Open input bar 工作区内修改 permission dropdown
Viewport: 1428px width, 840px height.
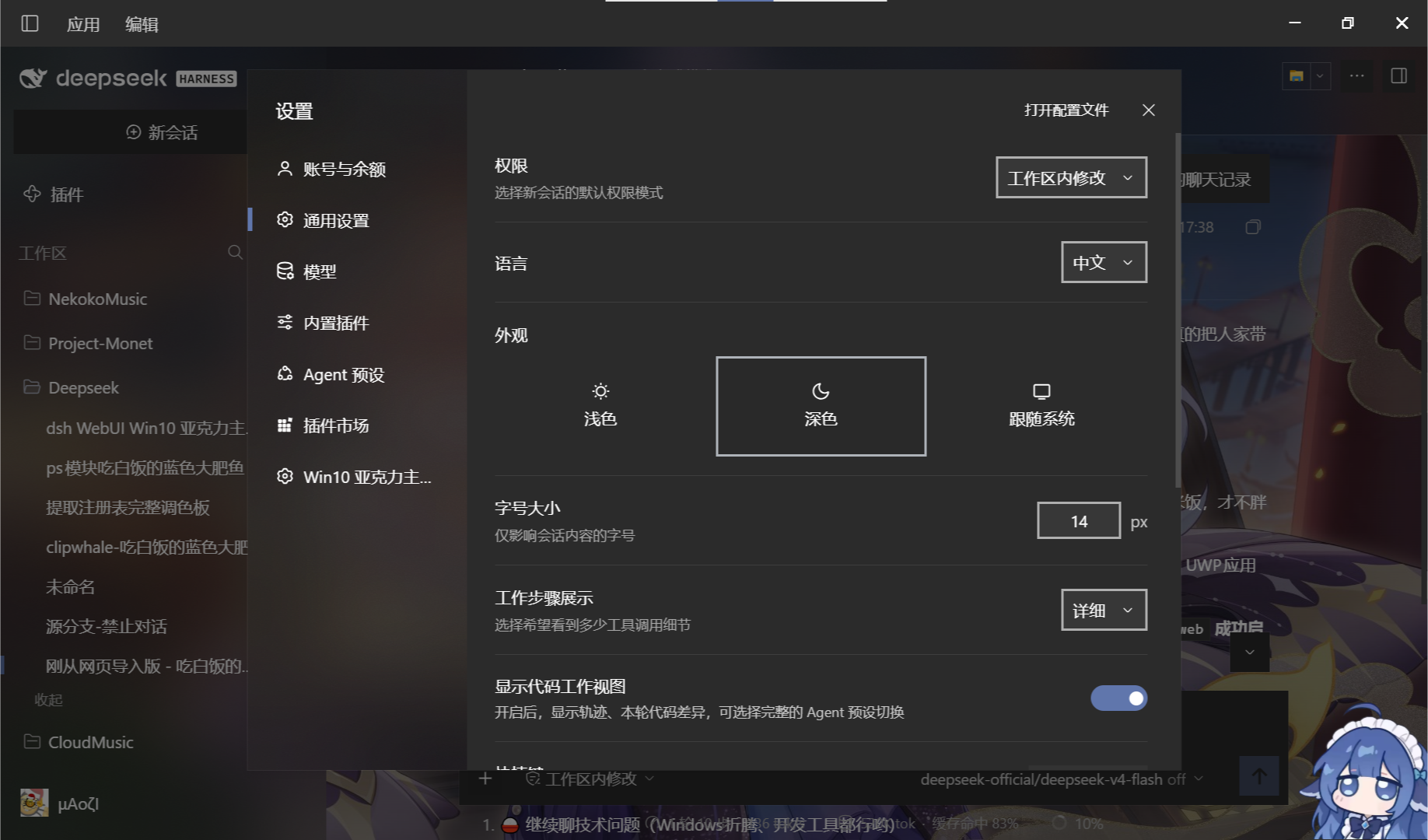(590, 779)
